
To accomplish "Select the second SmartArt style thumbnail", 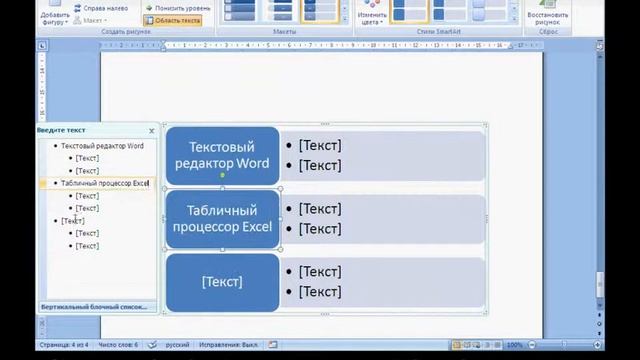I will (x=449, y=11).
